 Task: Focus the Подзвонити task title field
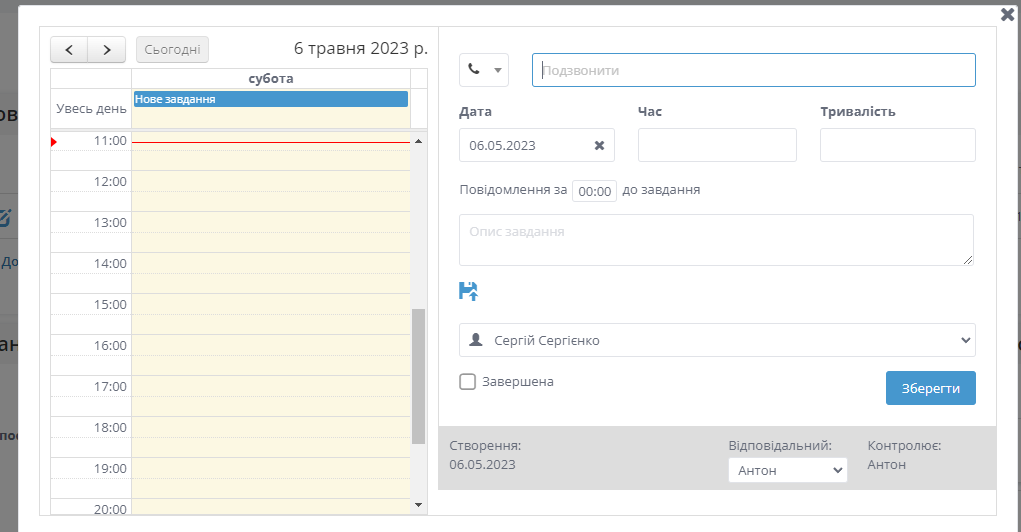(753, 70)
